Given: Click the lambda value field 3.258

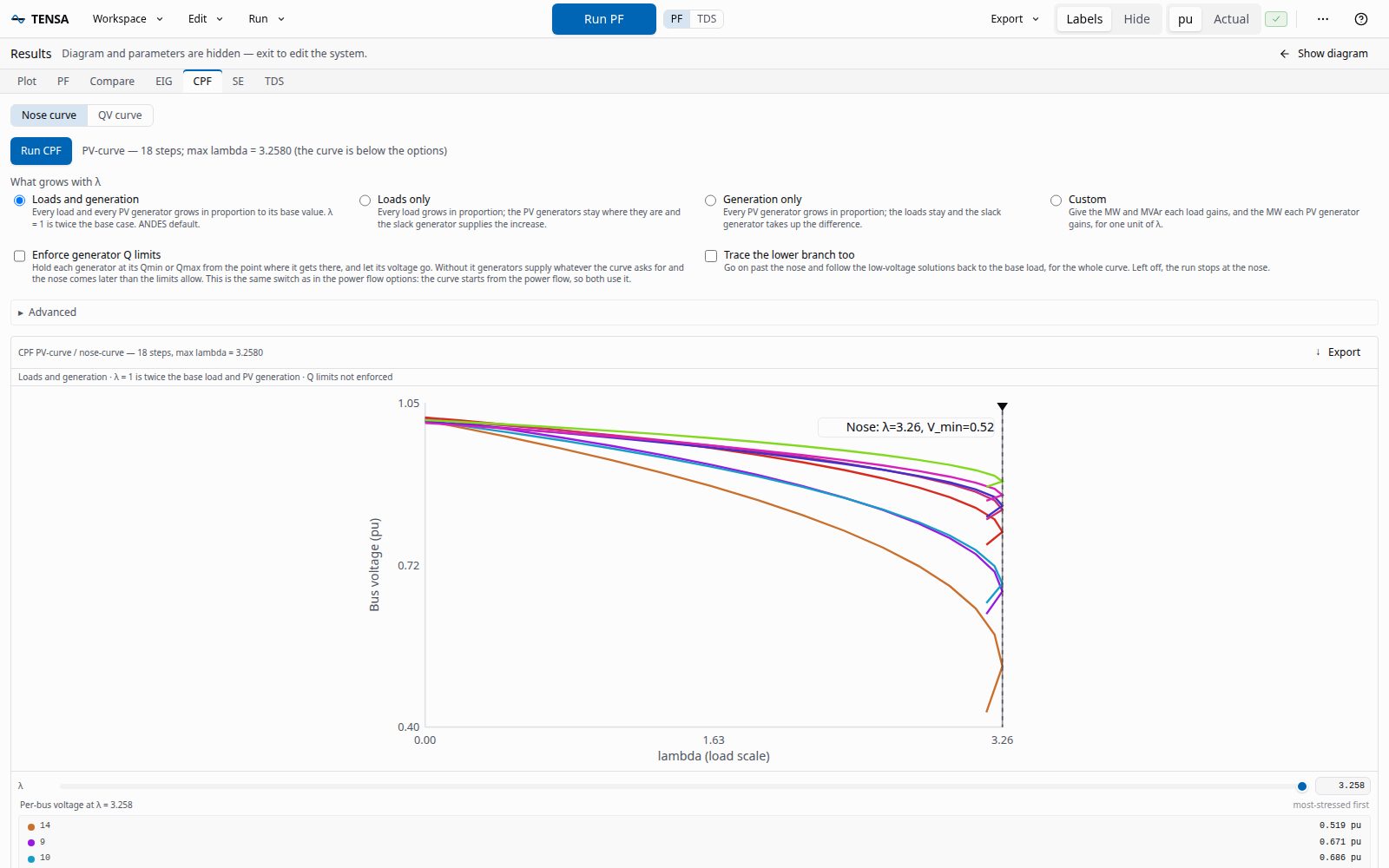Looking at the screenshot, I should [1343, 786].
